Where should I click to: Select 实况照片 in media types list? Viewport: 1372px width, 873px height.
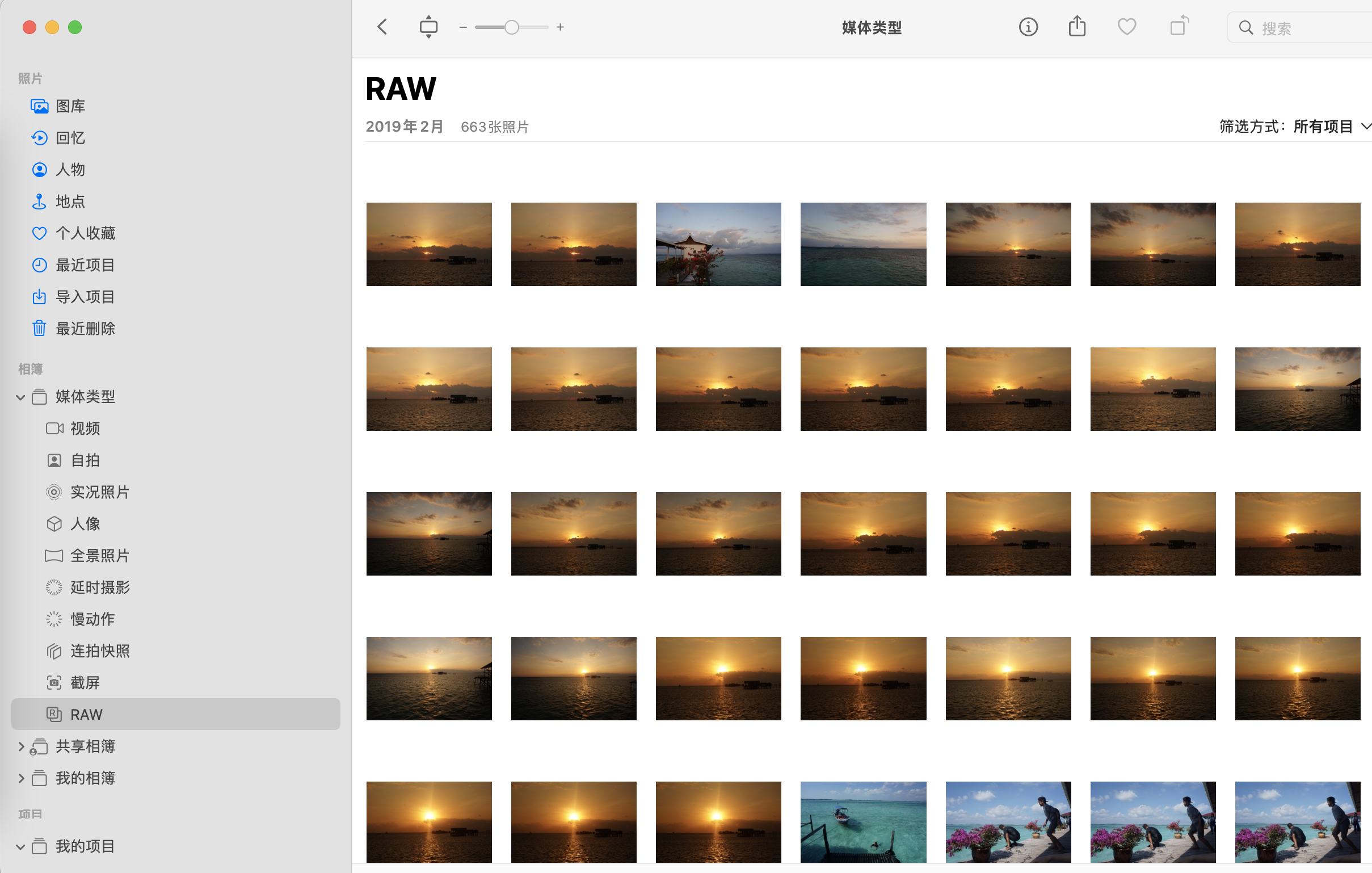pos(99,492)
